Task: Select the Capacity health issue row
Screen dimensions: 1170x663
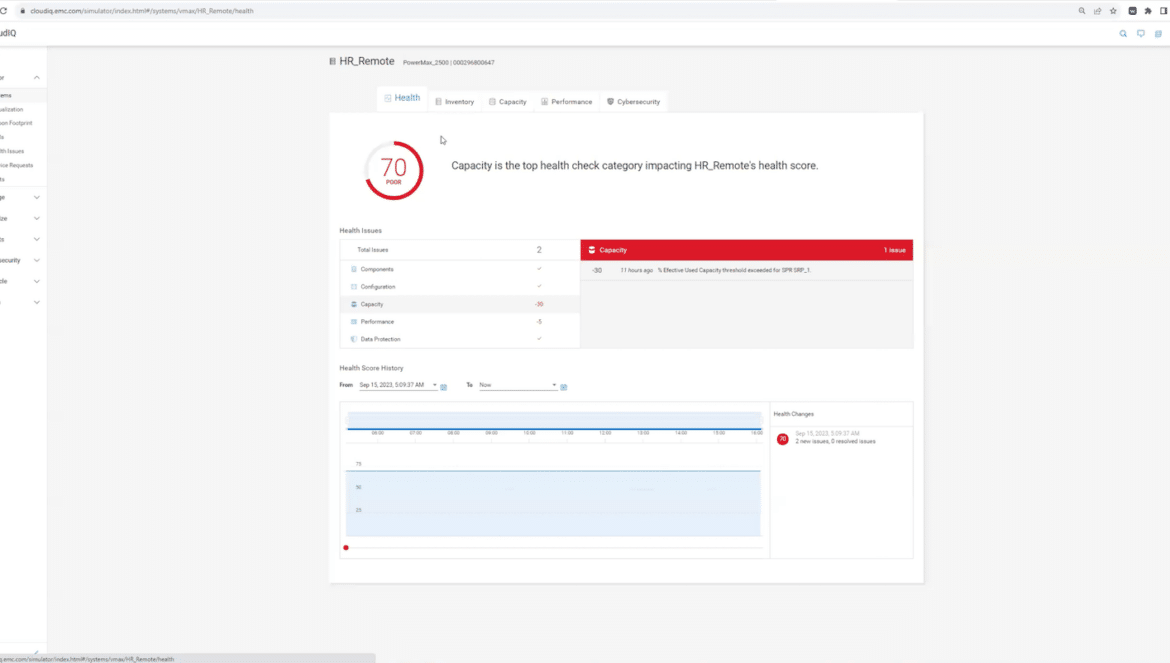Action: [460, 304]
